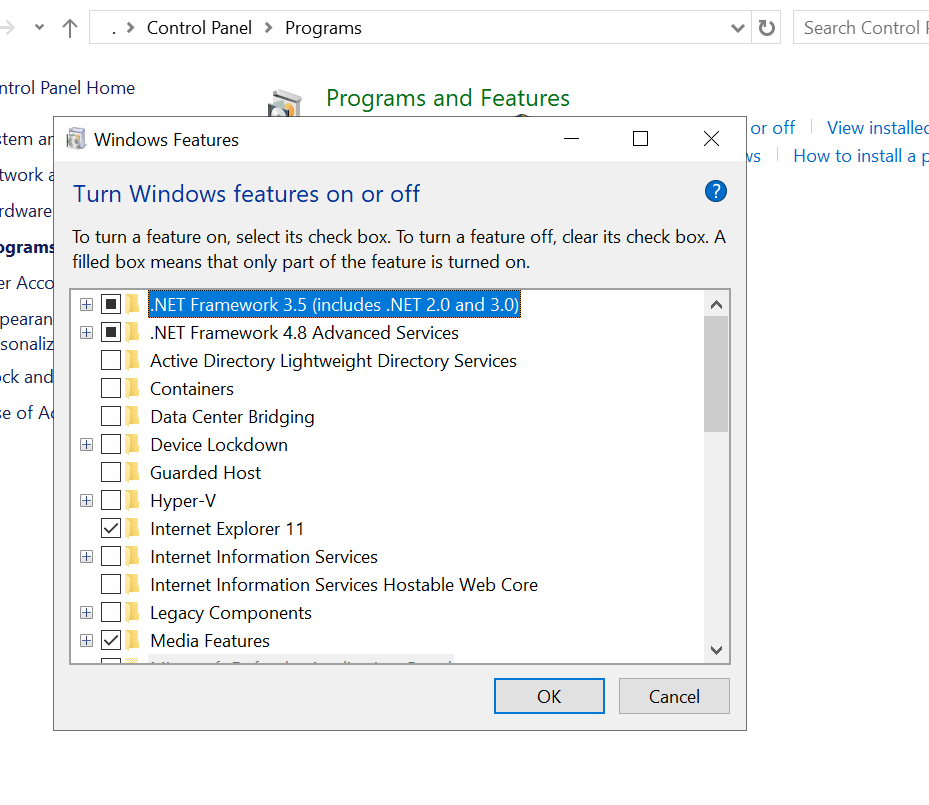This screenshot has width=929, height=805.
Task: Expand the Media Features node
Action: (87, 640)
